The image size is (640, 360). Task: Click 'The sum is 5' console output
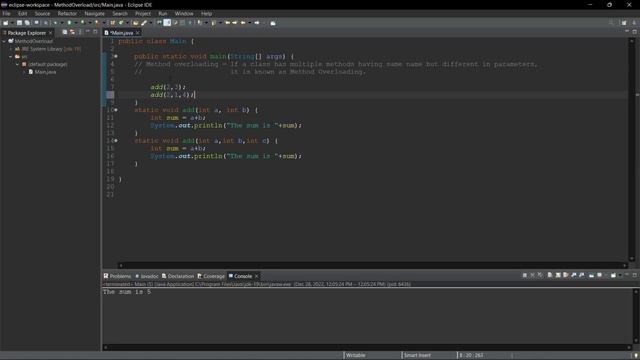[127, 292]
